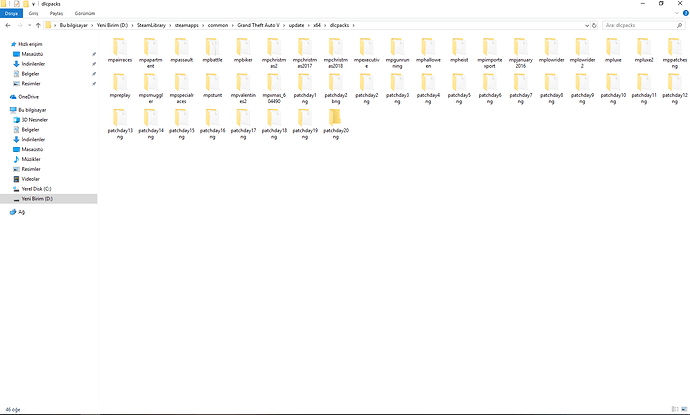The height and width of the screenshot is (415, 690).
Task: Open the patchday10ng folder
Action: (x=613, y=88)
